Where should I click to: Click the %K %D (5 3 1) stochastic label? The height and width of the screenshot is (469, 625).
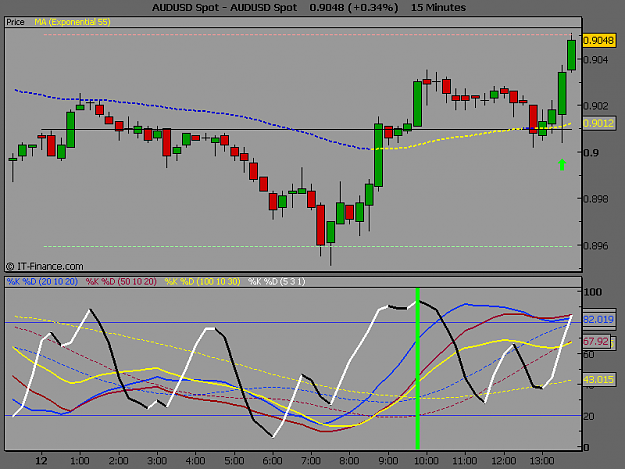point(277,282)
